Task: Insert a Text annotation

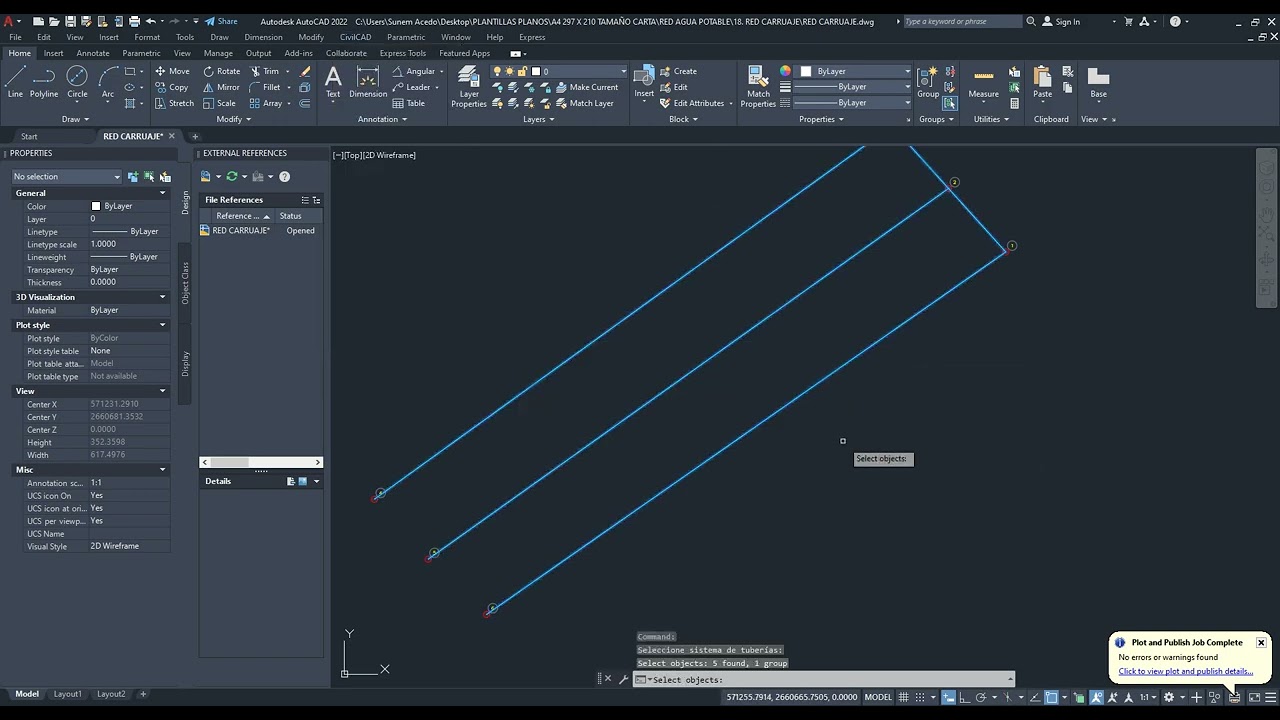Action: click(x=333, y=82)
